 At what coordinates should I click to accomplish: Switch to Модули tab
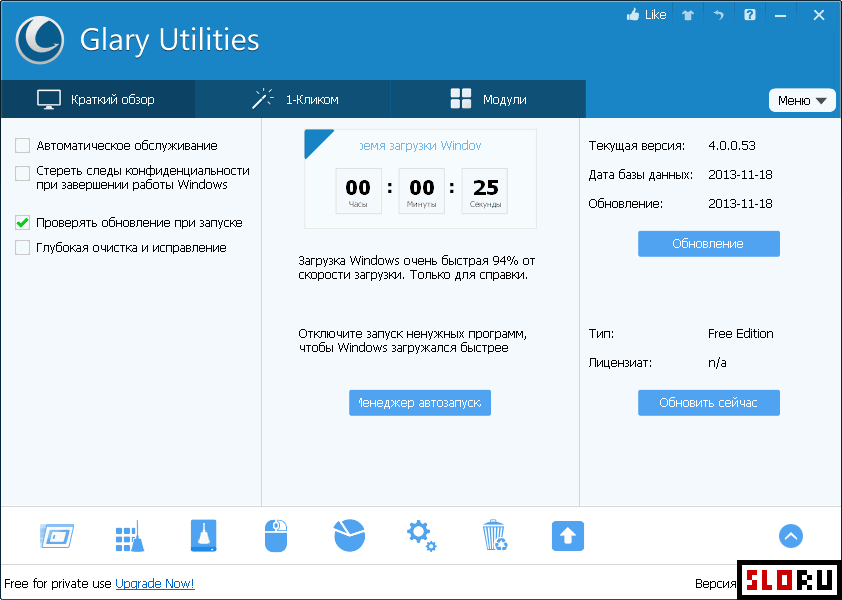488,99
